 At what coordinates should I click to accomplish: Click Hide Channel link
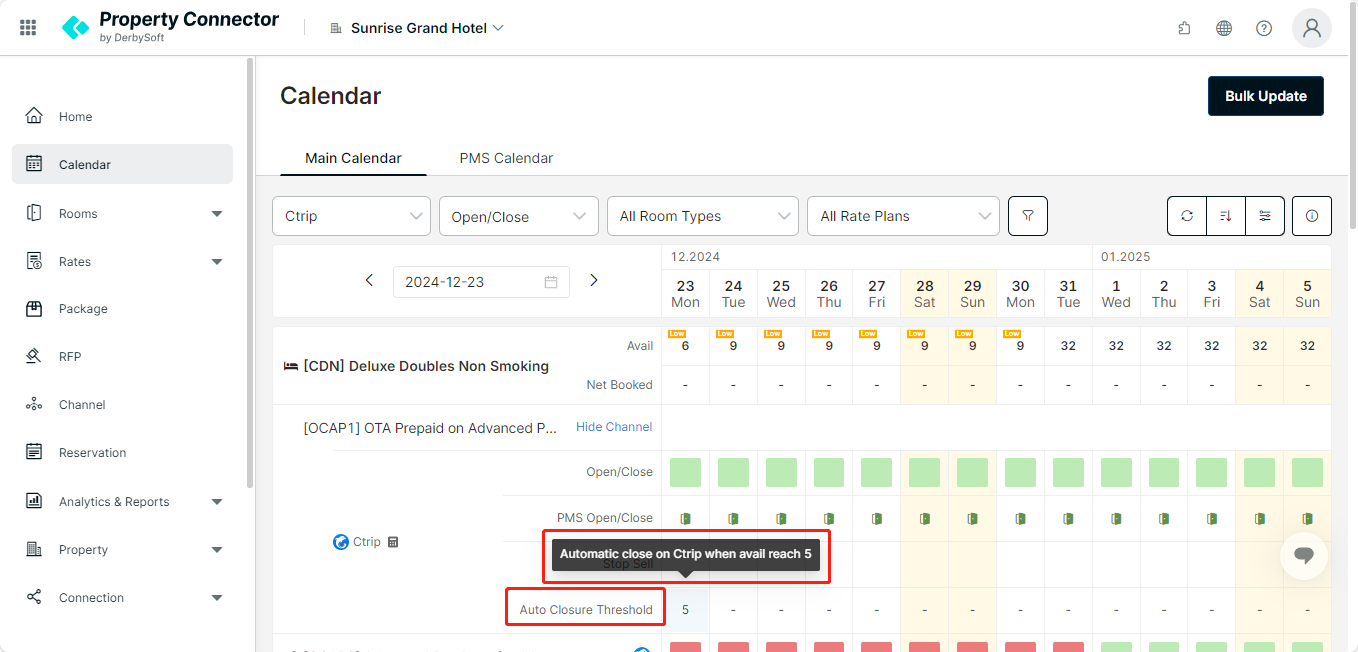(x=614, y=427)
